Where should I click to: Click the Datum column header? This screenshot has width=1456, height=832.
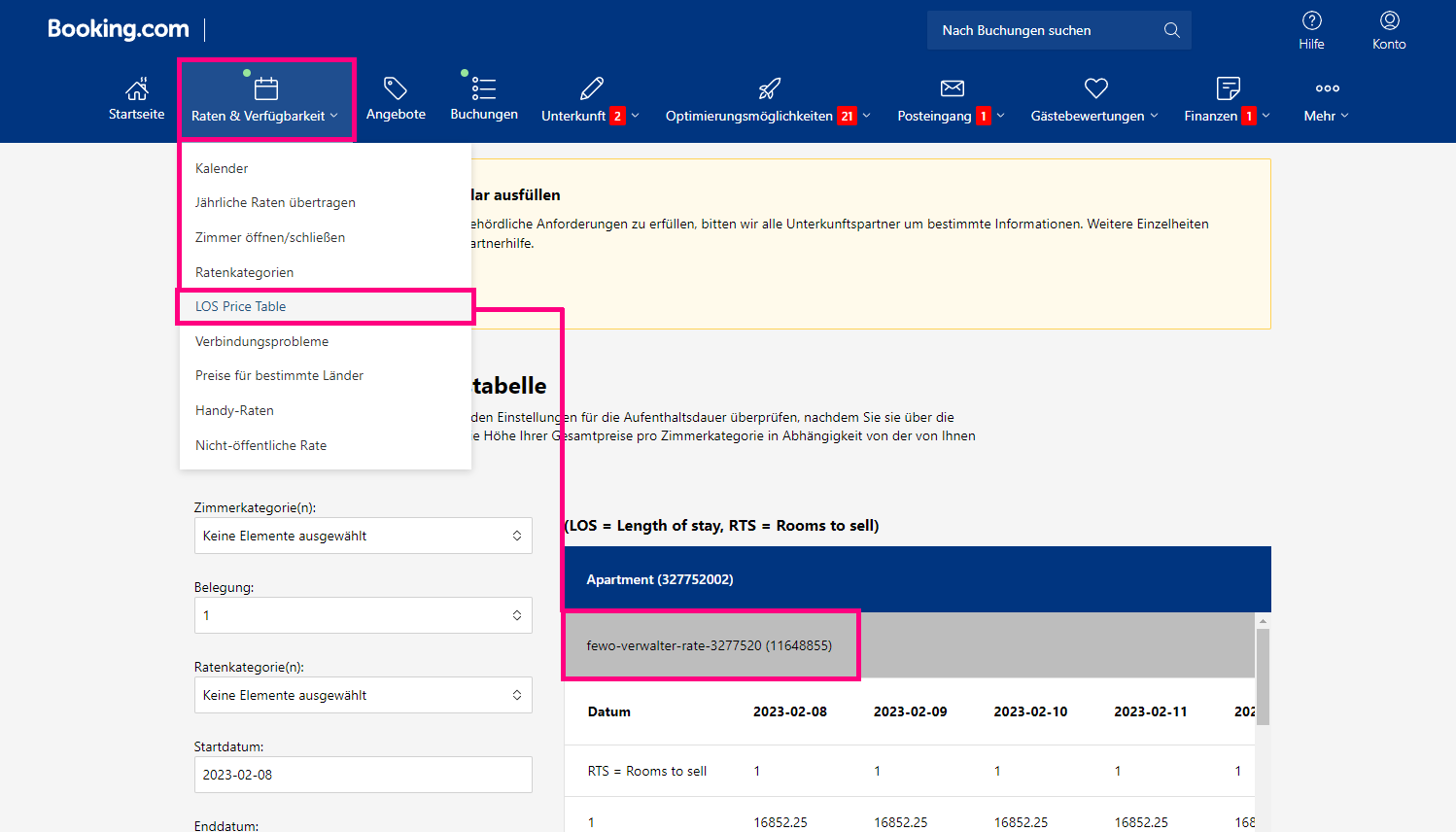point(609,711)
